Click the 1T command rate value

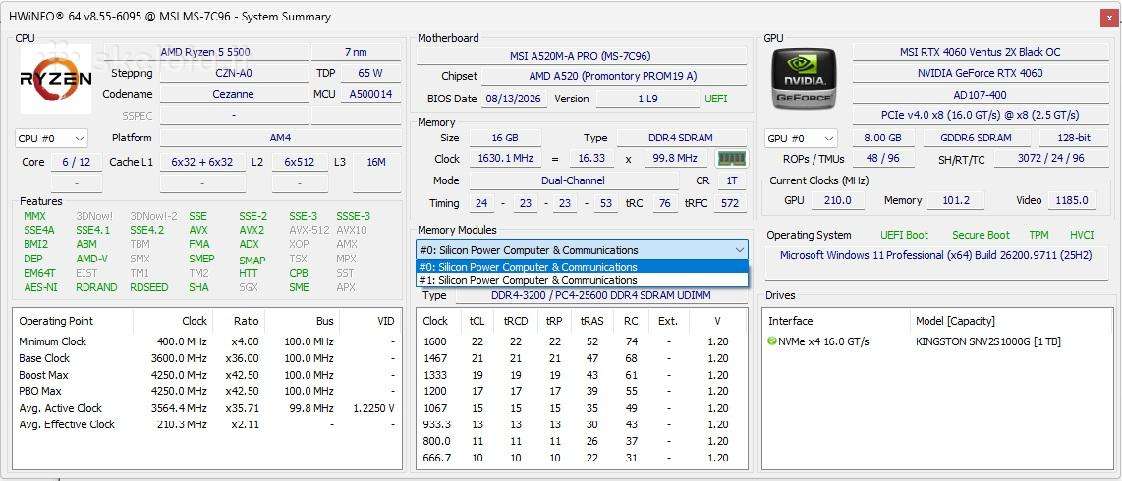[732, 180]
